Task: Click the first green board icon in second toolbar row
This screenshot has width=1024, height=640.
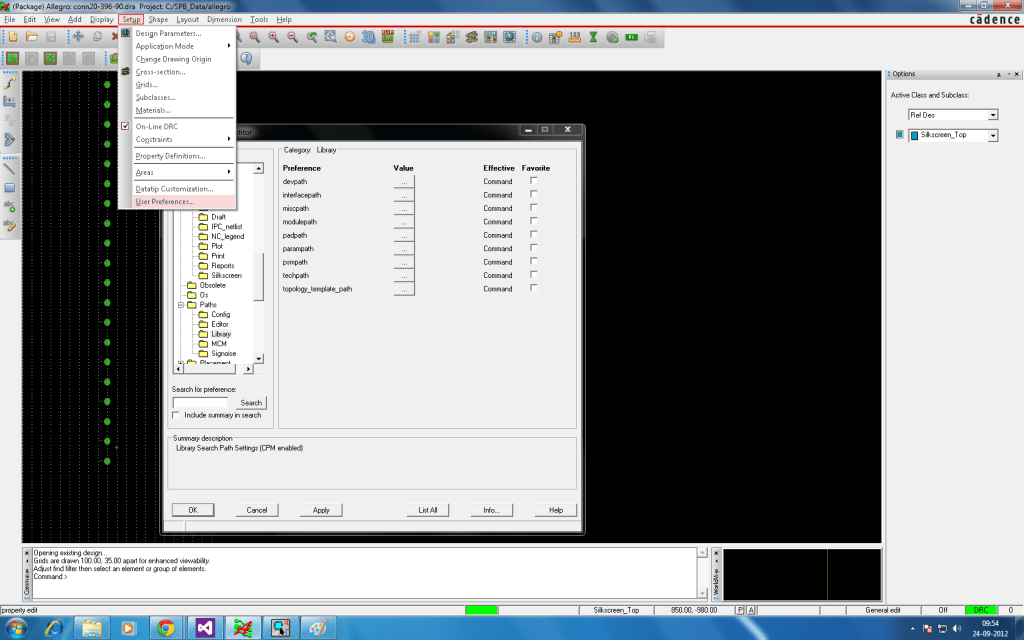Action: click(12, 58)
